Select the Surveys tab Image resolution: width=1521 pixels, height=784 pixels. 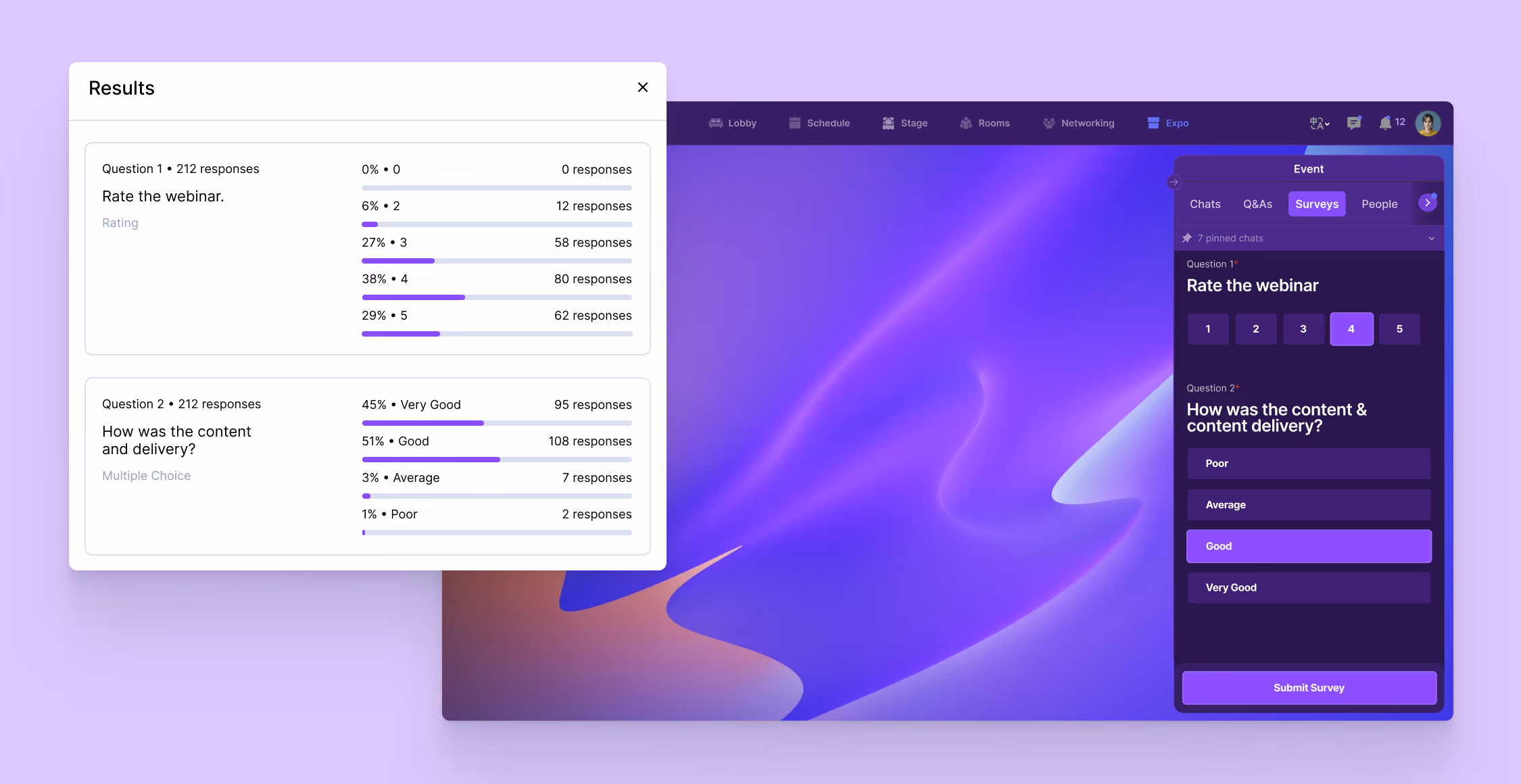1316,204
